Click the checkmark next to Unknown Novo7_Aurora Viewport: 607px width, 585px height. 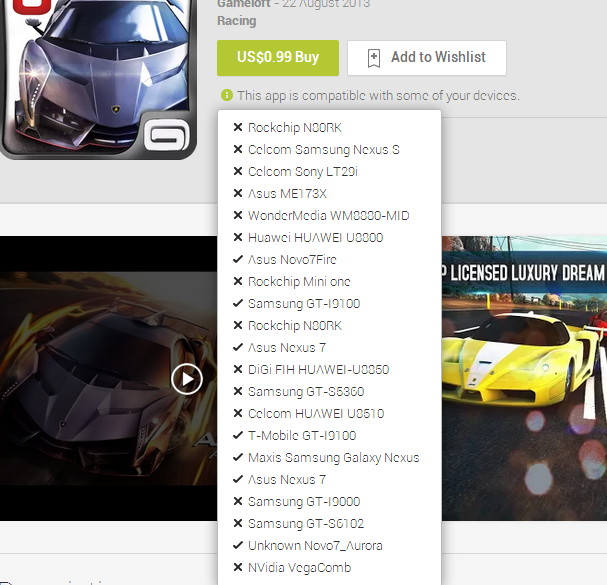click(x=238, y=546)
